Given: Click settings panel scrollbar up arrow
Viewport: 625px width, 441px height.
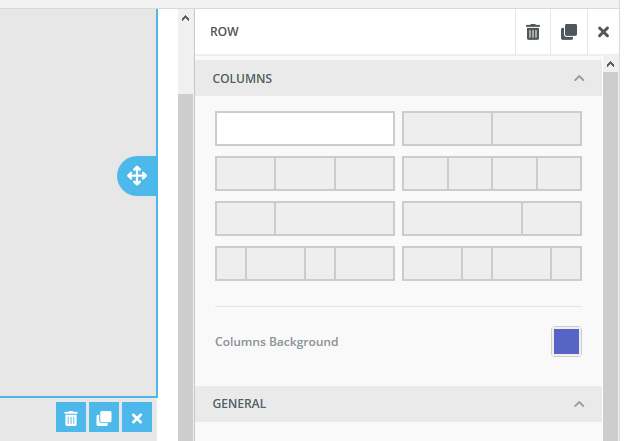Looking at the screenshot, I should pyautogui.click(x=610, y=64).
